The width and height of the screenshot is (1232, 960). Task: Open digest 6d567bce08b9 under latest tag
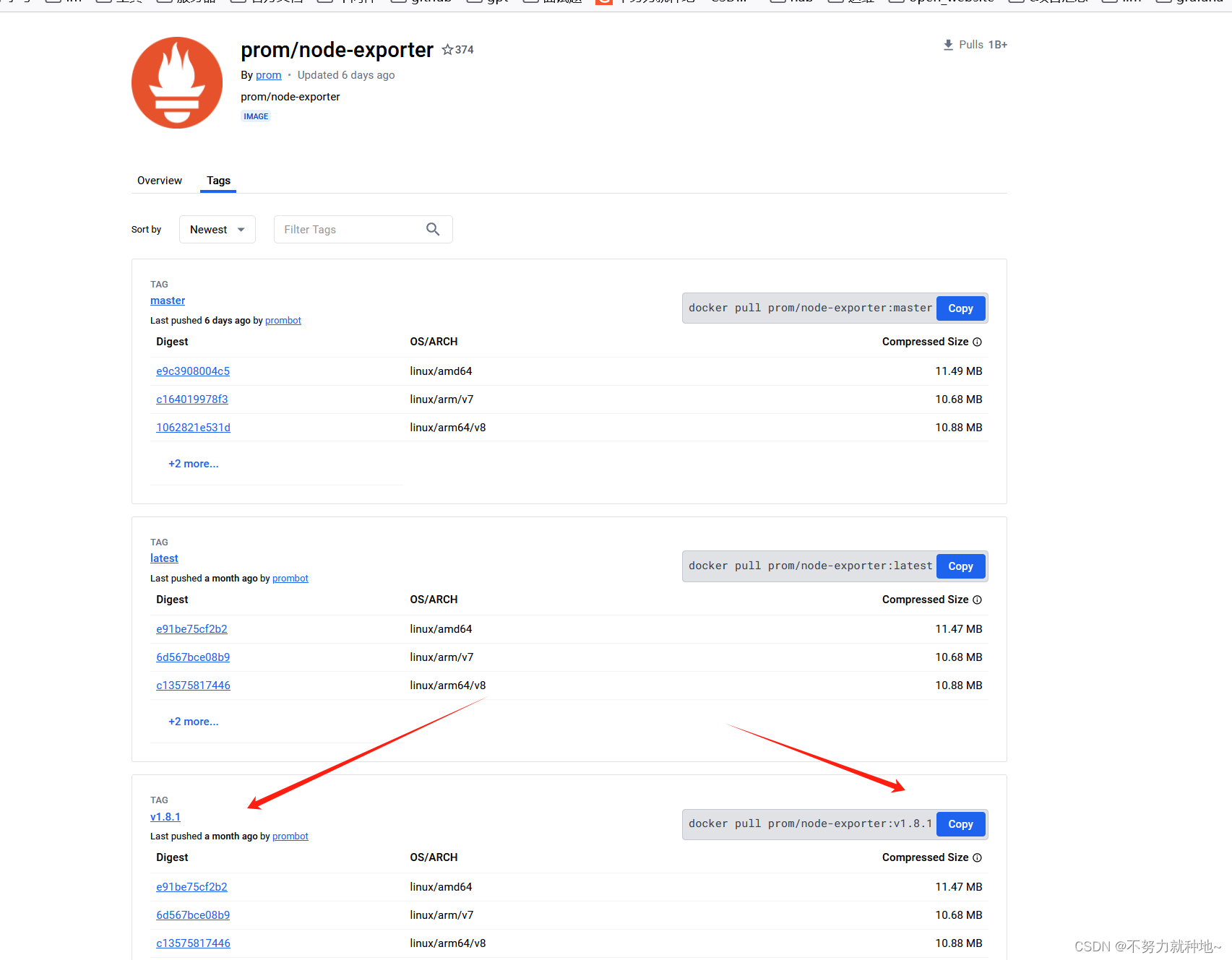tap(193, 657)
